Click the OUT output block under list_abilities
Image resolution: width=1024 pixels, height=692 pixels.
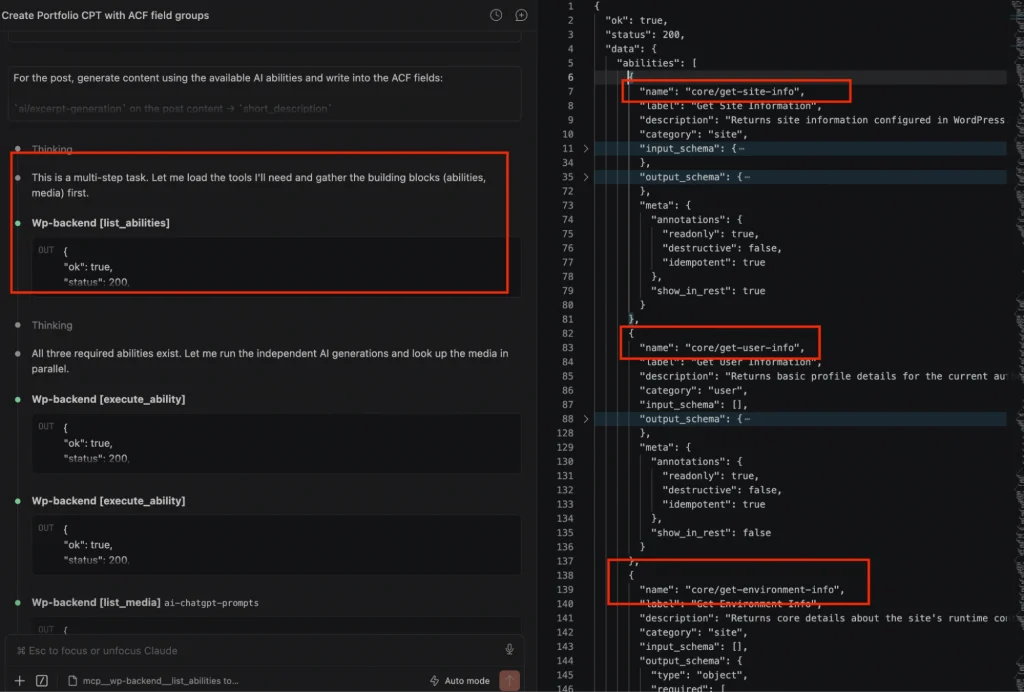click(276, 266)
